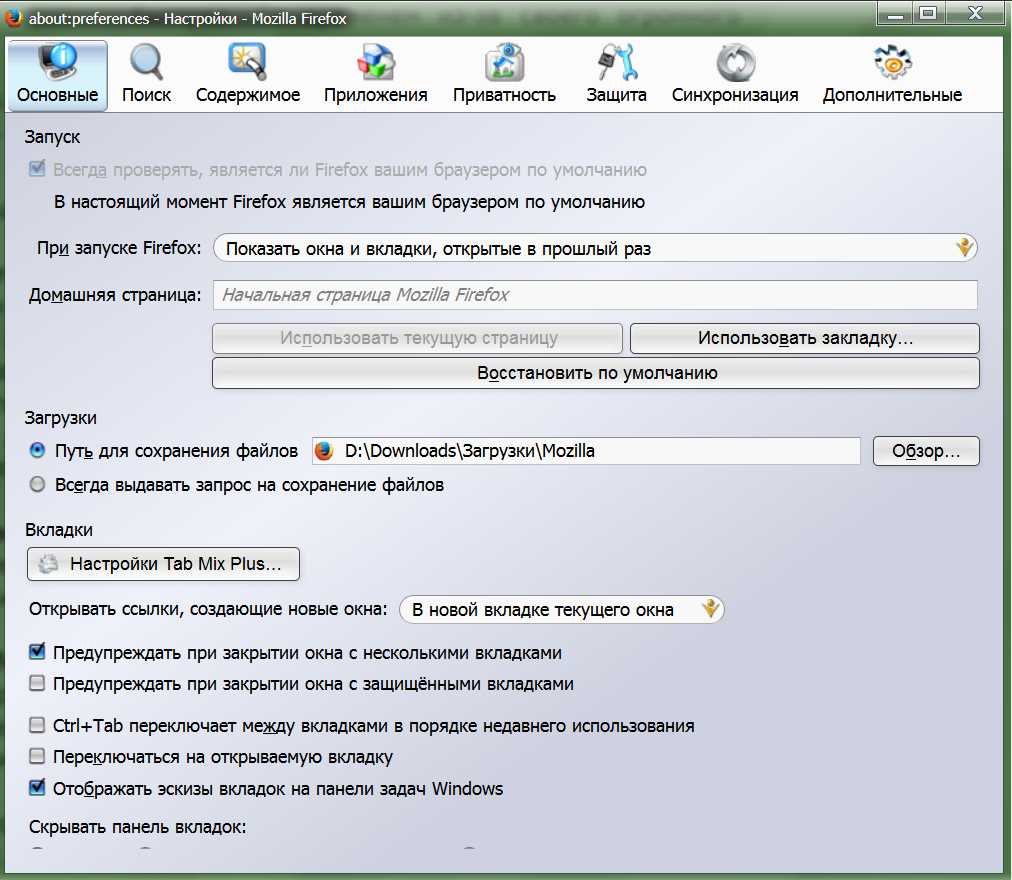Open the Поиск (Search) magnifier icon
The height and width of the screenshot is (880, 1012).
tap(146, 63)
